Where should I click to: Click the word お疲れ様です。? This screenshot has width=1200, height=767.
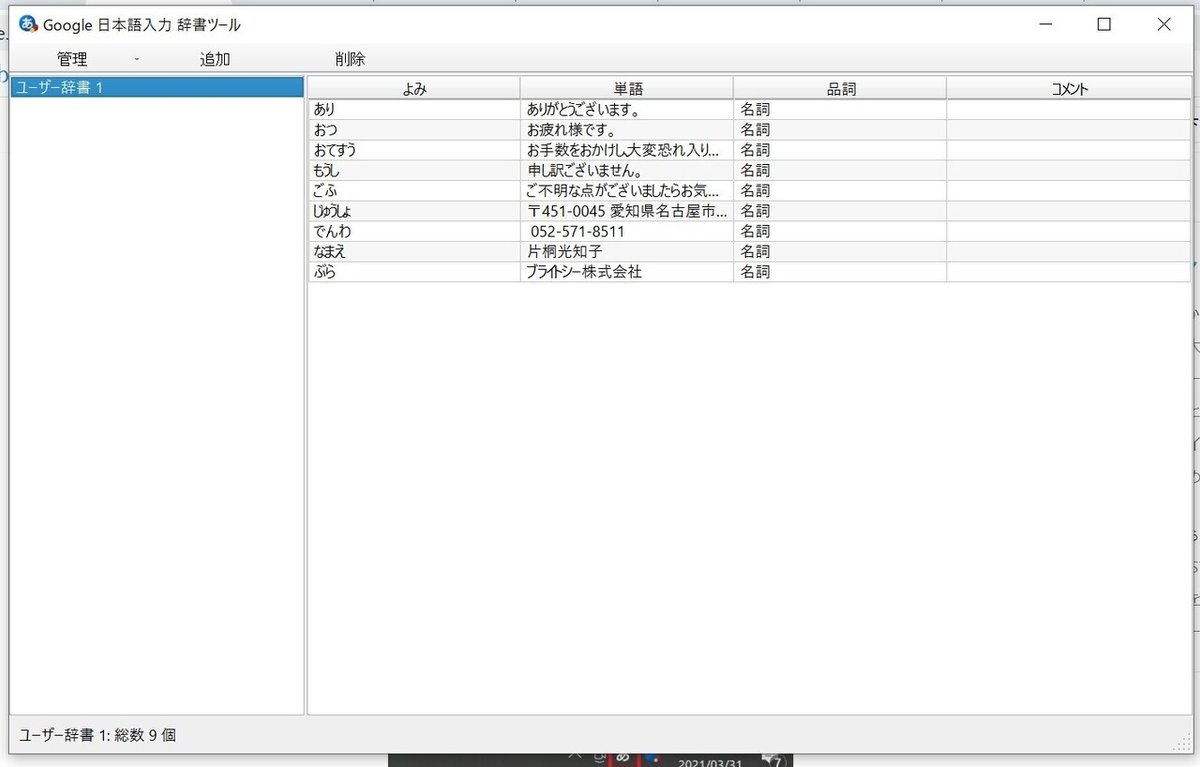pyautogui.click(x=571, y=130)
